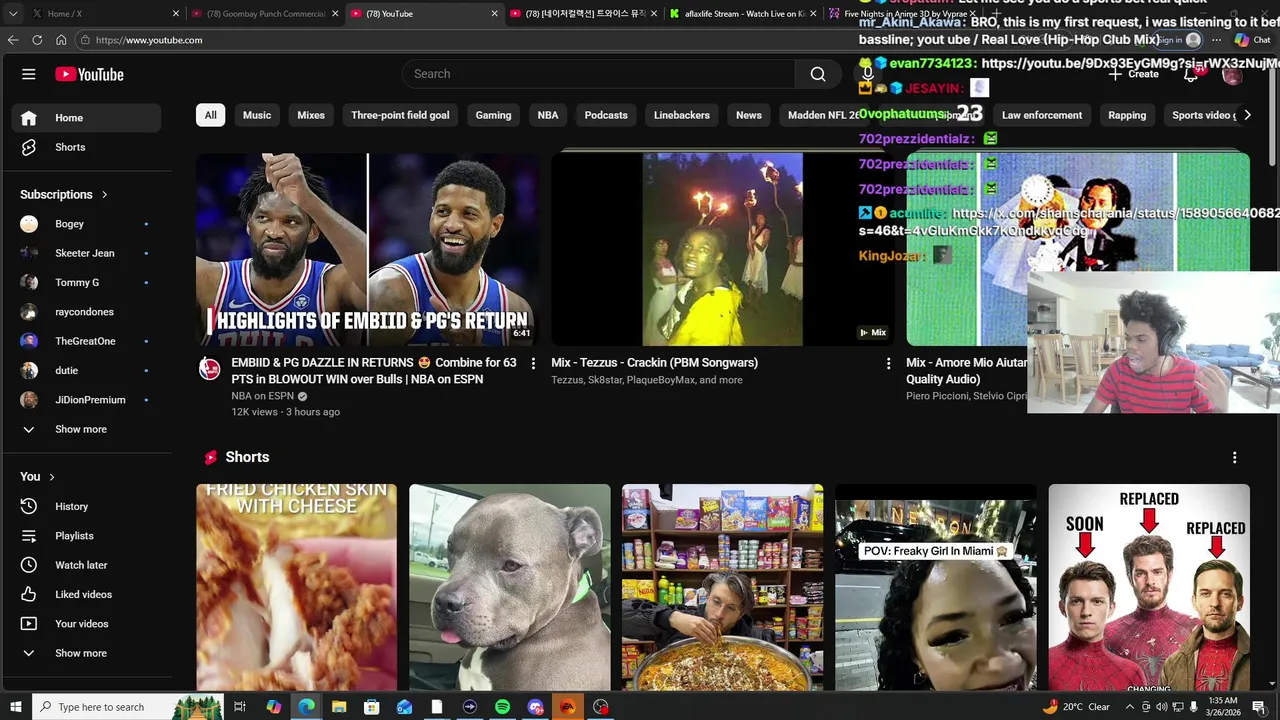Open POV Freaky Girl In Miami short
The width and height of the screenshot is (1280, 720).
[x=935, y=588]
